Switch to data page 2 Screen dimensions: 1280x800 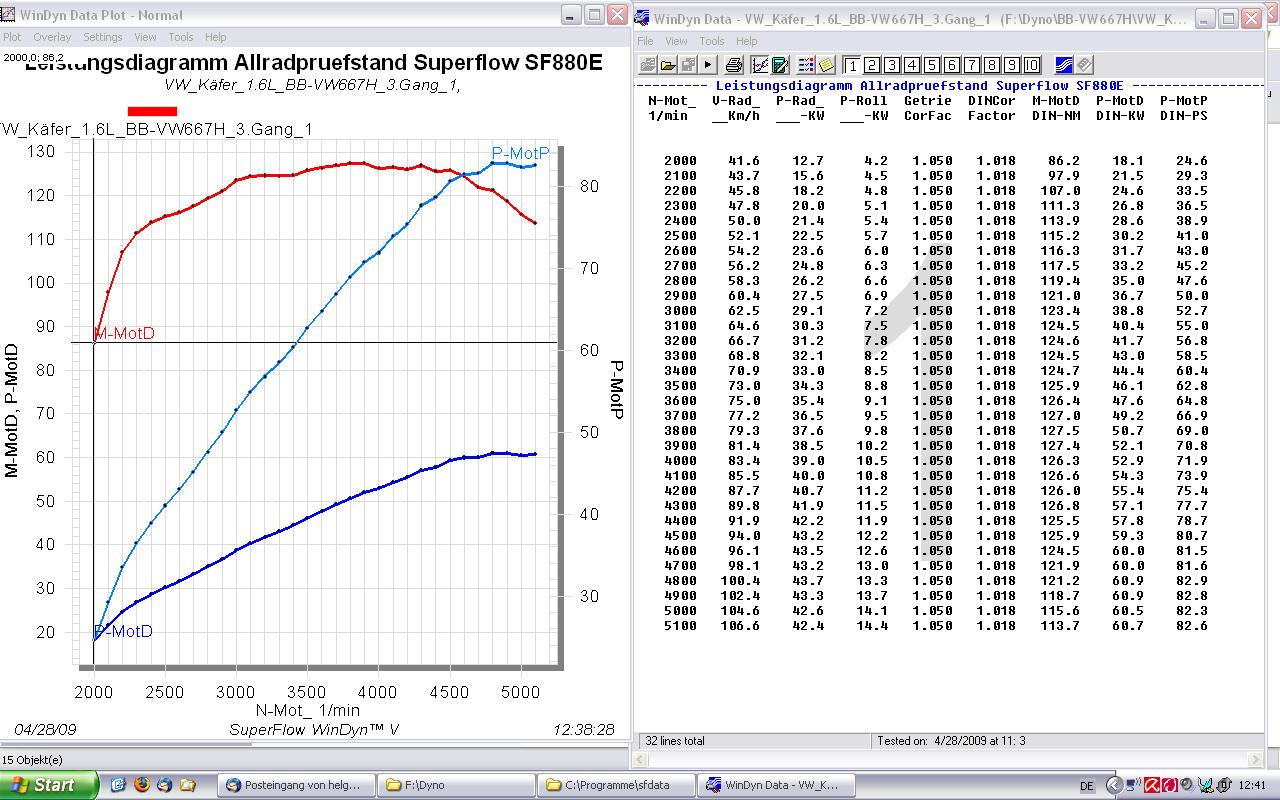[x=872, y=65]
